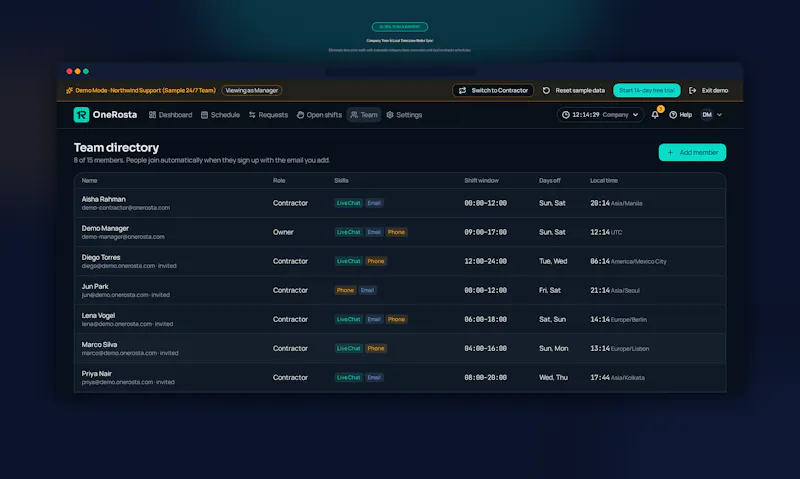Click Priya Nair's Email skill tag
The height and width of the screenshot is (479, 800).
coord(374,377)
